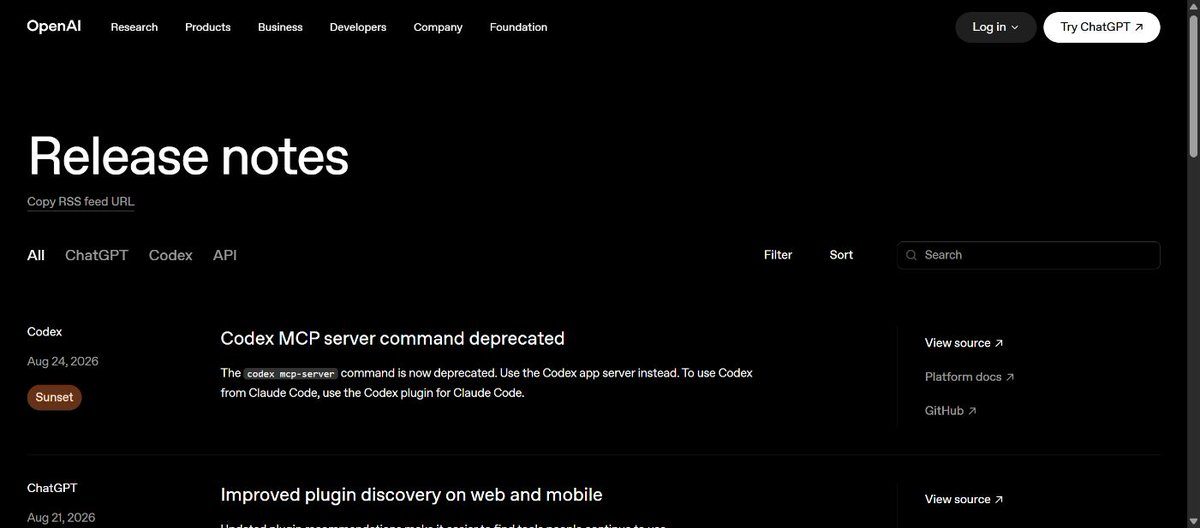Open the Business menu
This screenshot has height=528, width=1200.
[x=280, y=27]
